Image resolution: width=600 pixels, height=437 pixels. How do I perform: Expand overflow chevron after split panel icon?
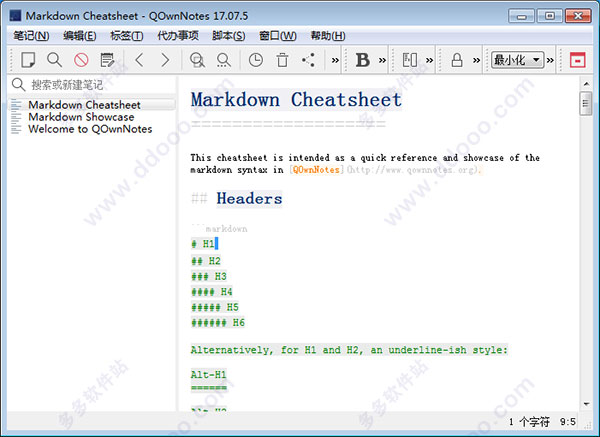click(x=429, y=60)
